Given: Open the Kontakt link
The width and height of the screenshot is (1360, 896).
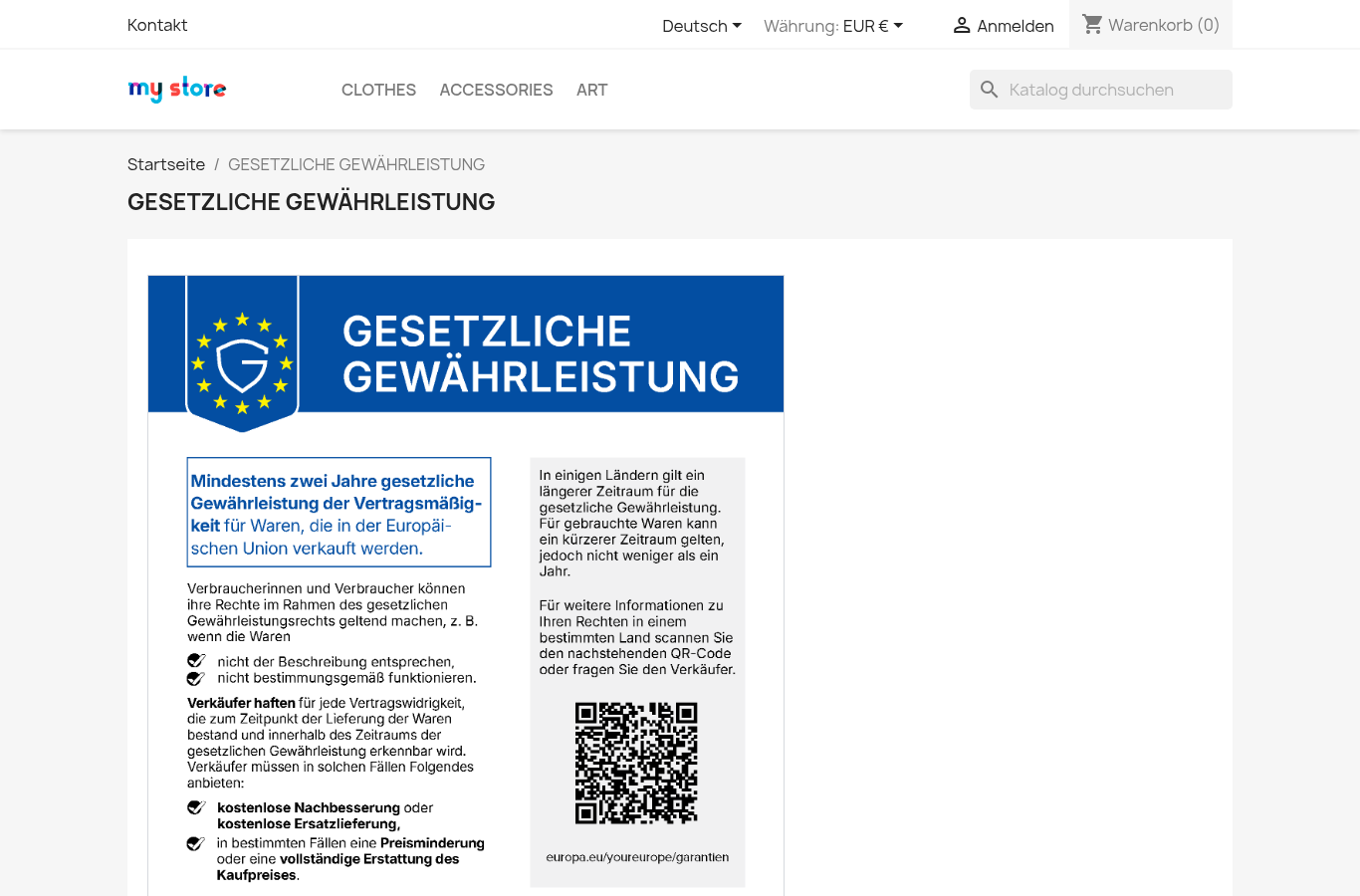Looking at the screenshot, I should click(157, 25).
